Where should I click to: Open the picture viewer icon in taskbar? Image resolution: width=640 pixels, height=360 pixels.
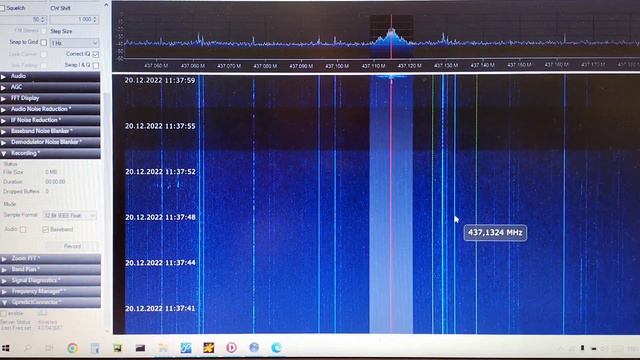[x=118, y=348]
